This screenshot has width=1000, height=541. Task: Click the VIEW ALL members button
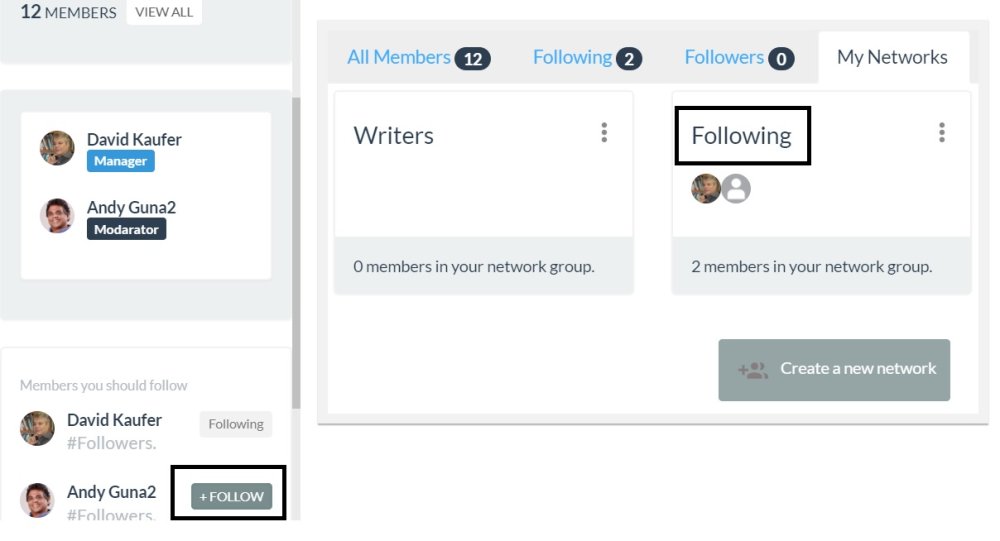pyautogui.click(x=164, y=12)
